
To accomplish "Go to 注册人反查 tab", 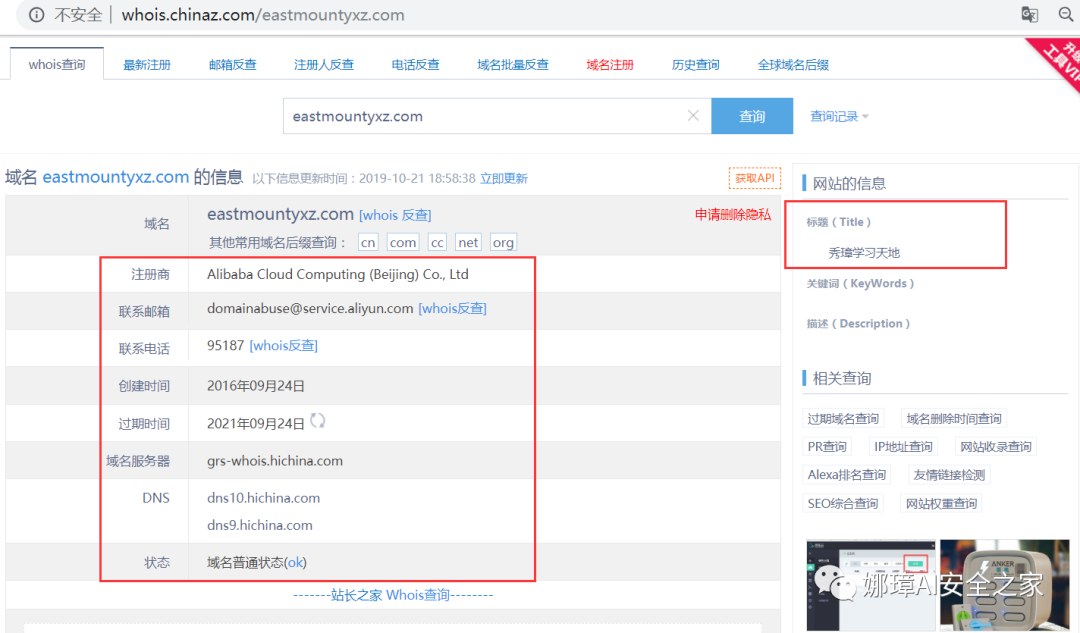I will 324,65.
